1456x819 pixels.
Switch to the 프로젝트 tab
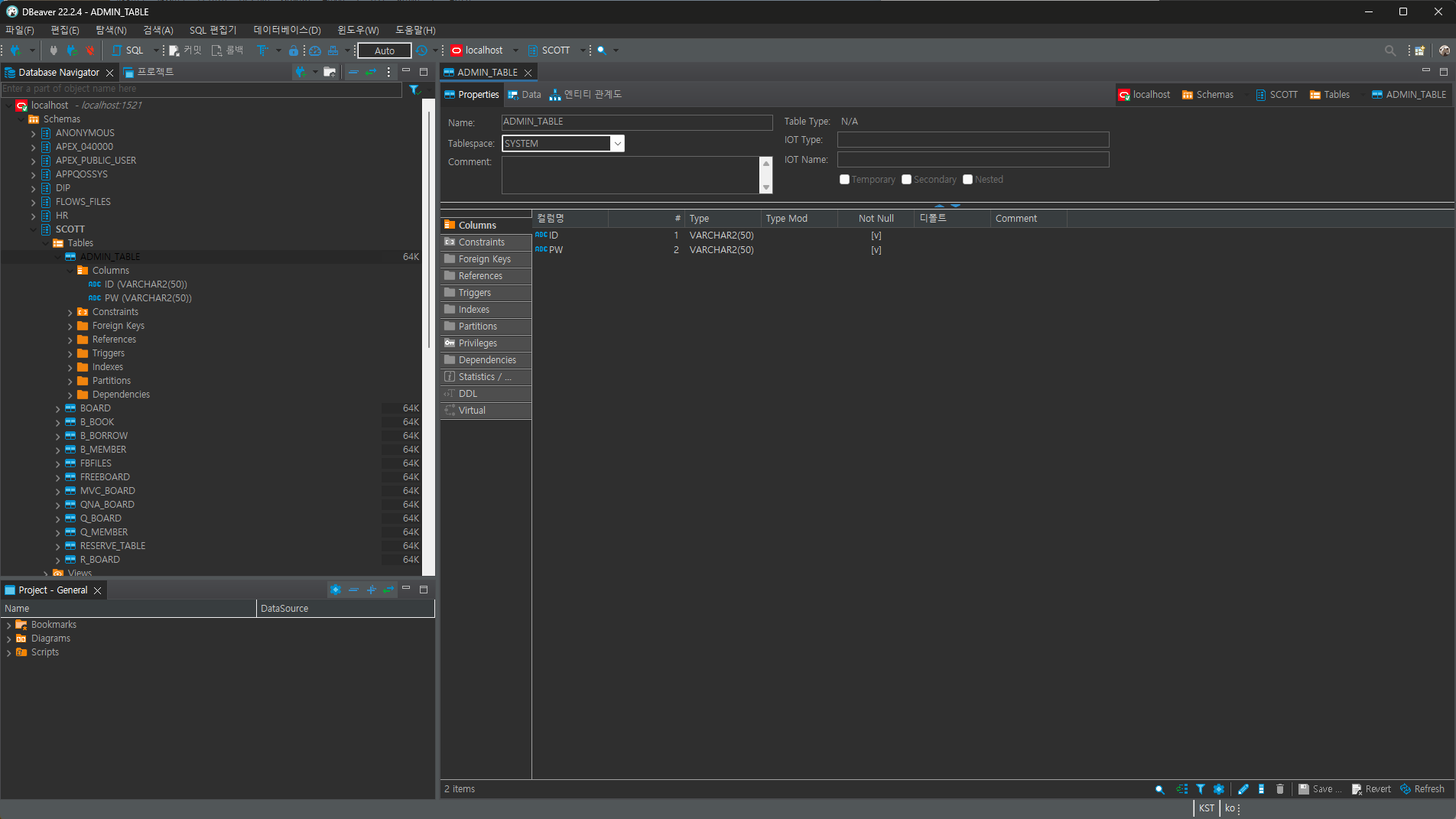[149, 72]
